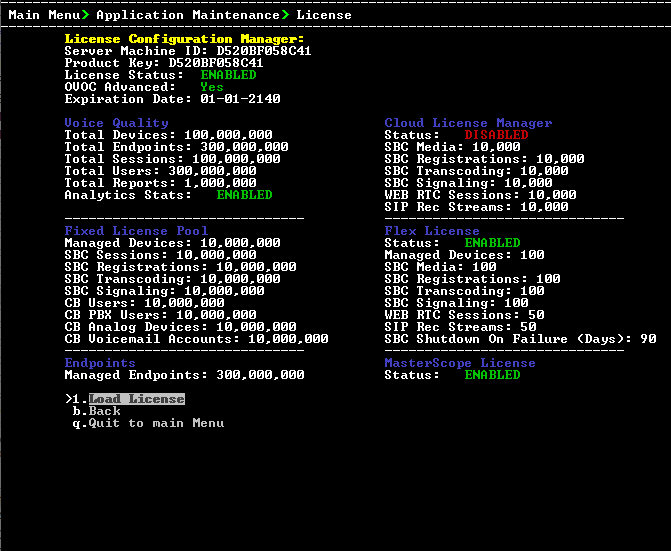Click the Expiration Date value
The height and width of the screenshot is (551, 671).
(240, 99)
